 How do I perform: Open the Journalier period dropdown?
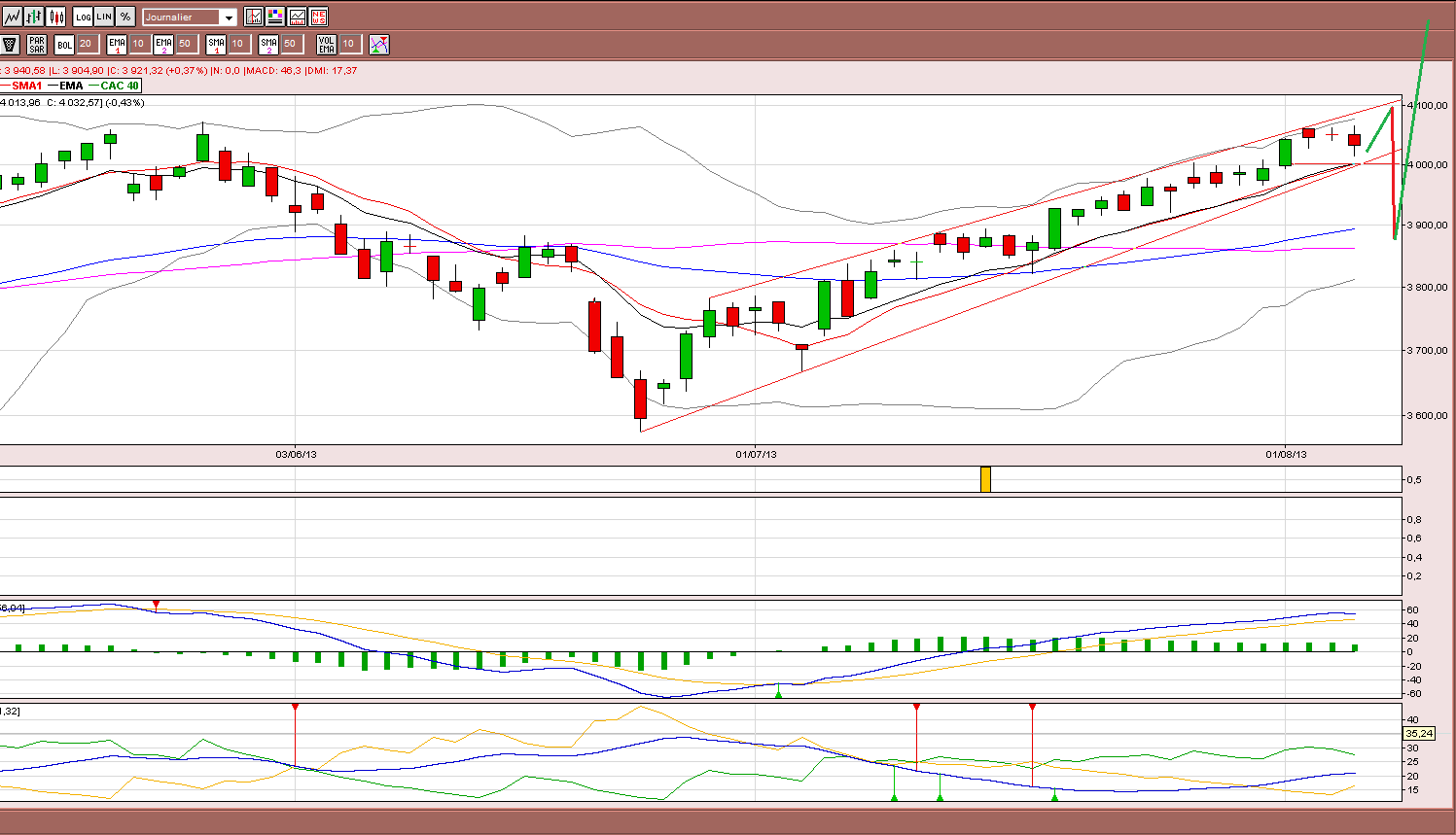pyautogui.click(x=190, y=17)
